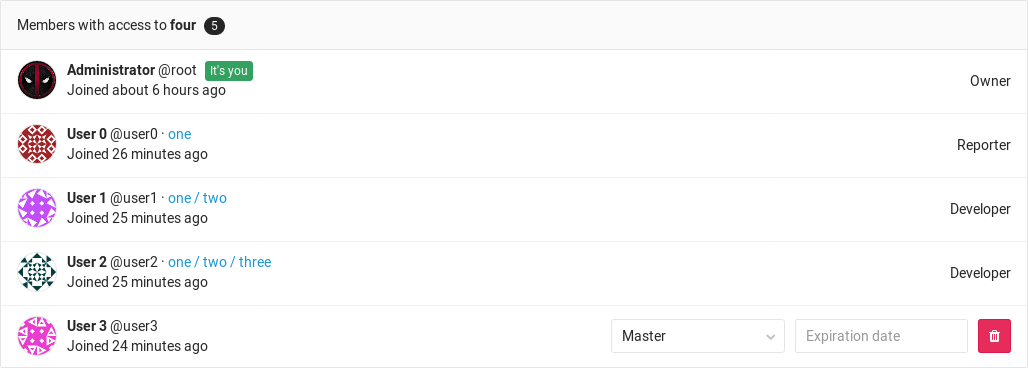Click the User 1 name link

point(87,198)
